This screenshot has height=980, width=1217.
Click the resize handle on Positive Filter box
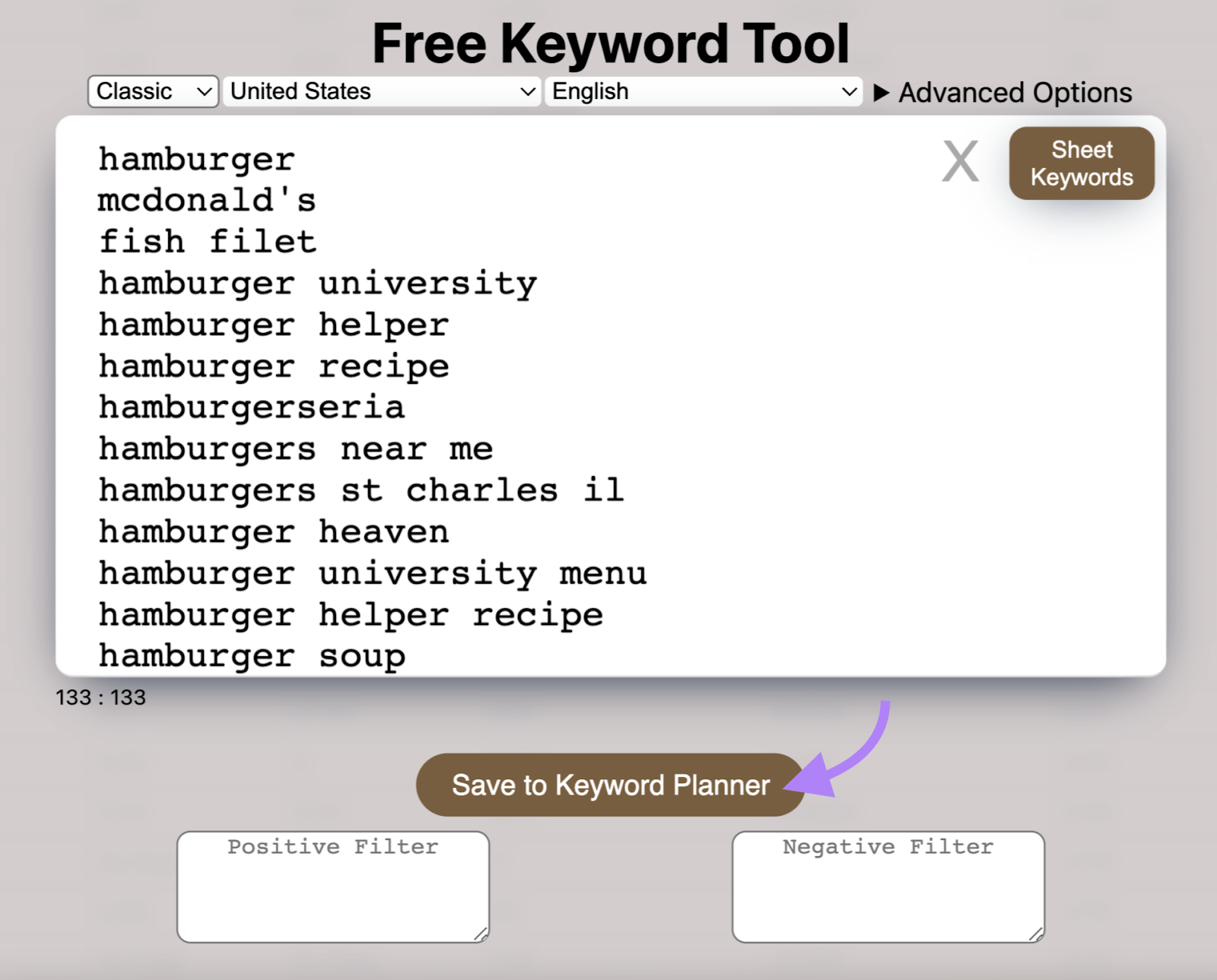(481, 936)
